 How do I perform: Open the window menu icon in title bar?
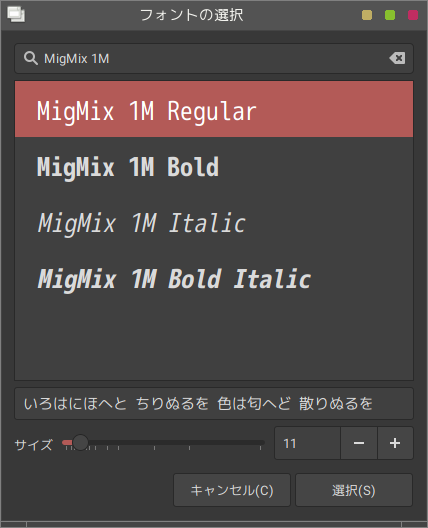point(16,15)
